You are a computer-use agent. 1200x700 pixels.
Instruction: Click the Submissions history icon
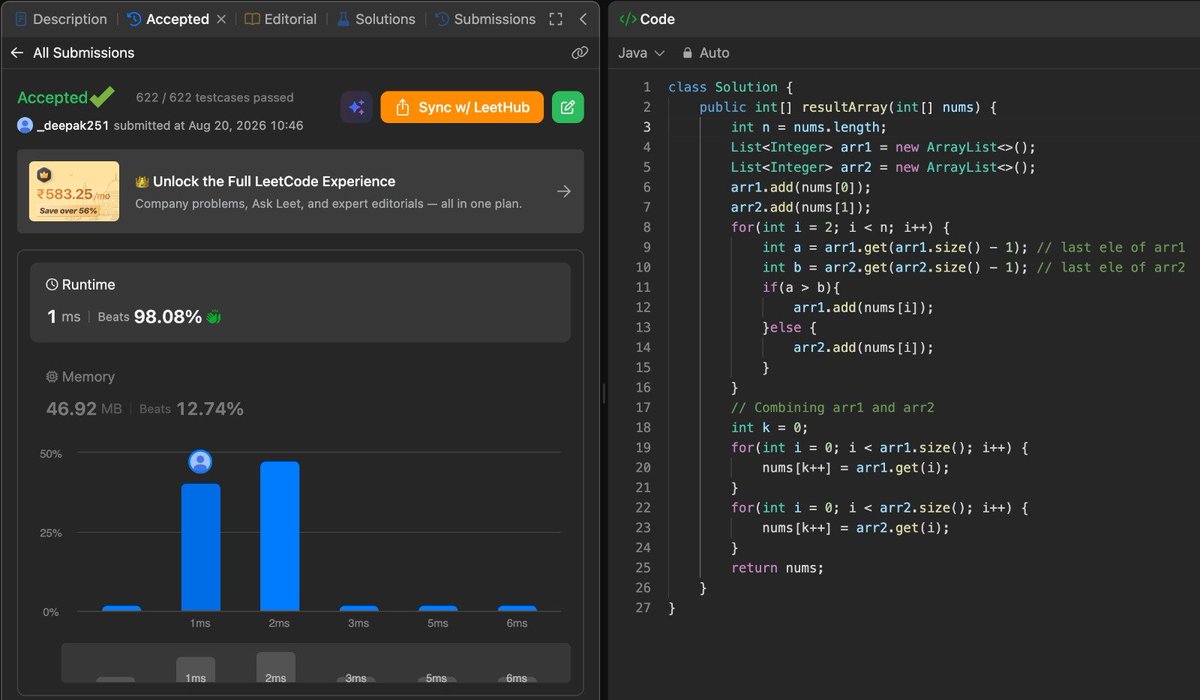point(441,19)
